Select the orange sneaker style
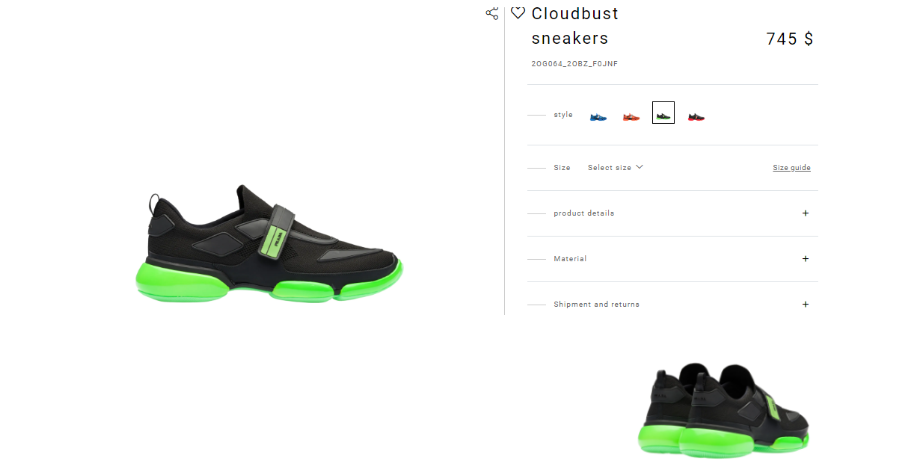The image size is (922, 469). 631,117
